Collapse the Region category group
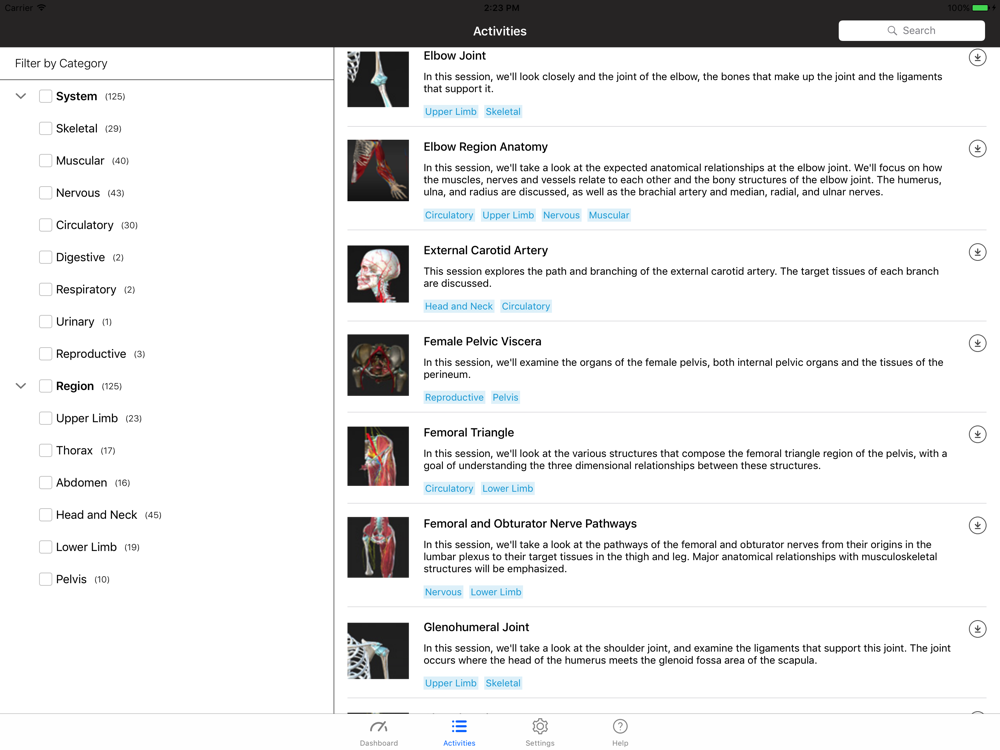Image resolution: width=1000 pixels, height=750 pixels. tap(21, 386)
